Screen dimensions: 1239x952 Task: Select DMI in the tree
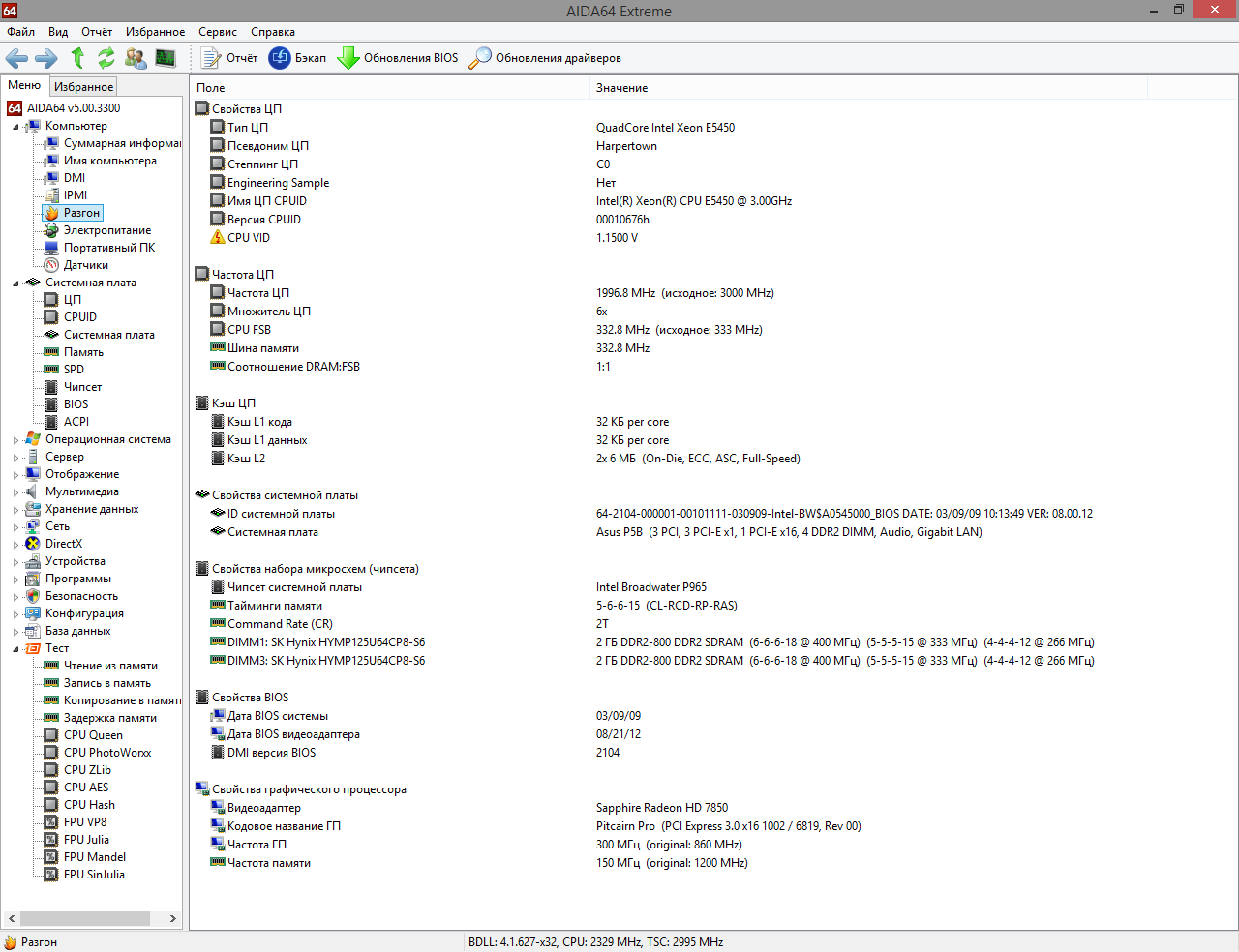pyautogui.click(x=75, y=178)
